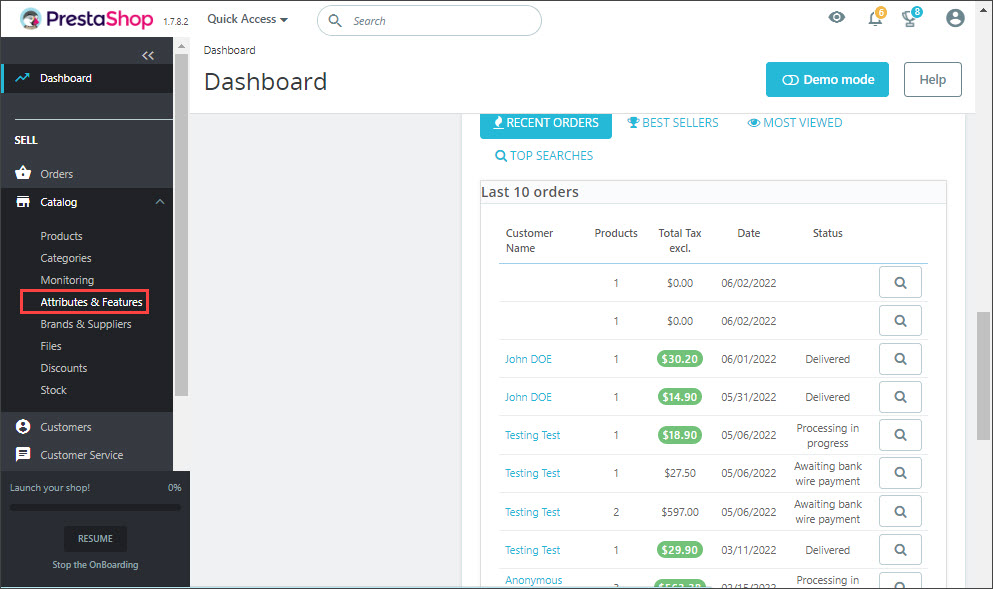The height and width of the screenshot is (589, 993).
Task: Click the view my shop eye icon
Action: point(836,17)
